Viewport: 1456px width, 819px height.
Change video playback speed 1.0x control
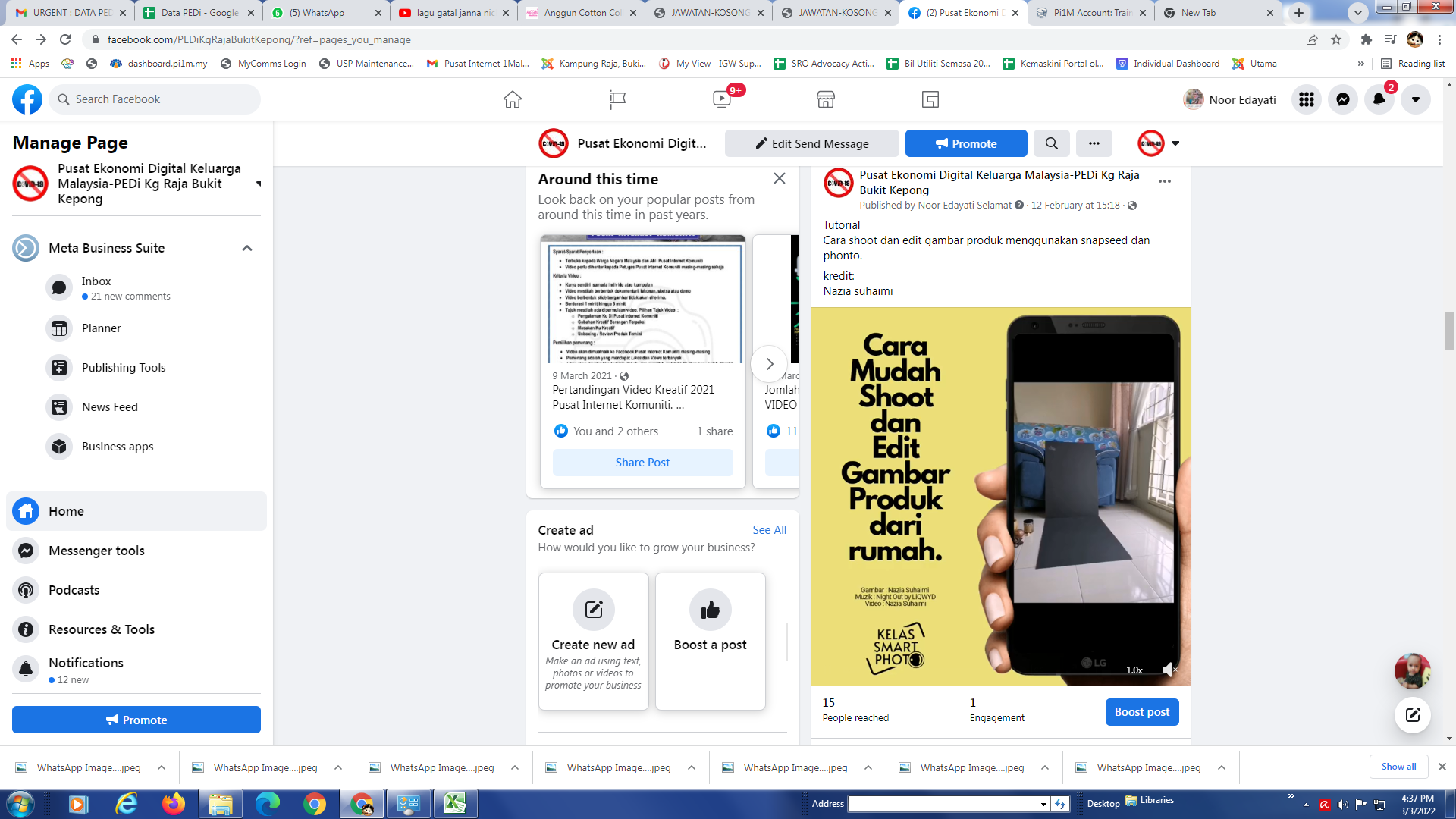[x=1134, y=670]
